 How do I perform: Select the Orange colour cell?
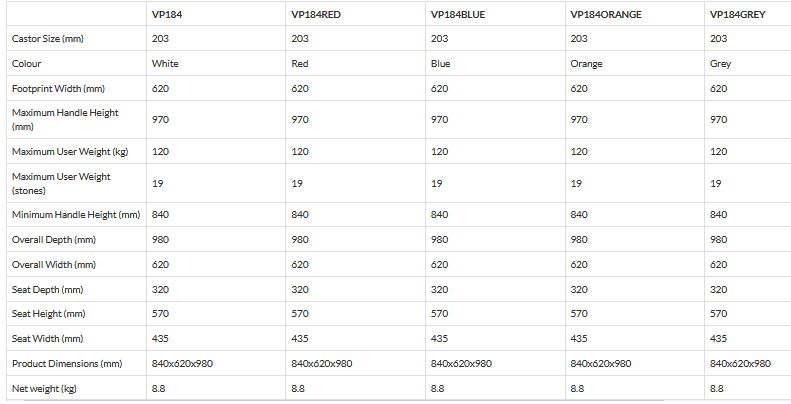coord(586,63)
